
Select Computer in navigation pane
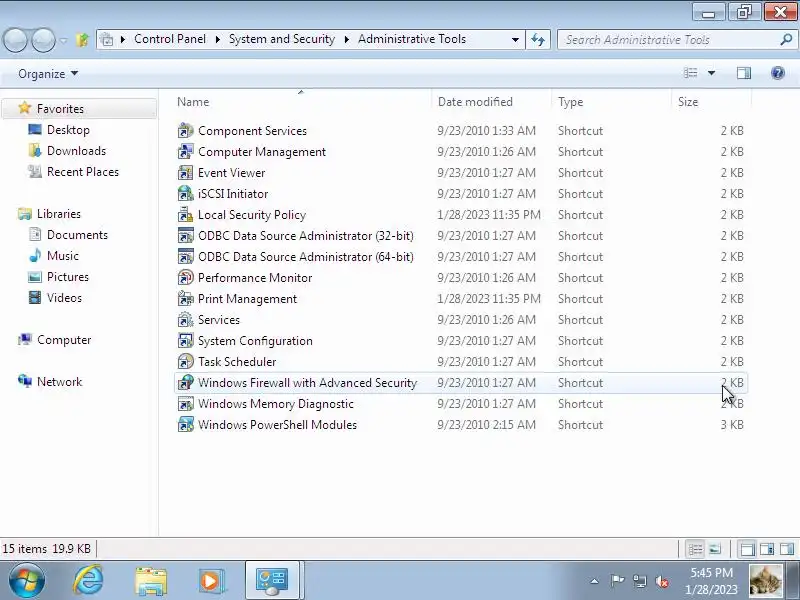click(x=64, y=340)
